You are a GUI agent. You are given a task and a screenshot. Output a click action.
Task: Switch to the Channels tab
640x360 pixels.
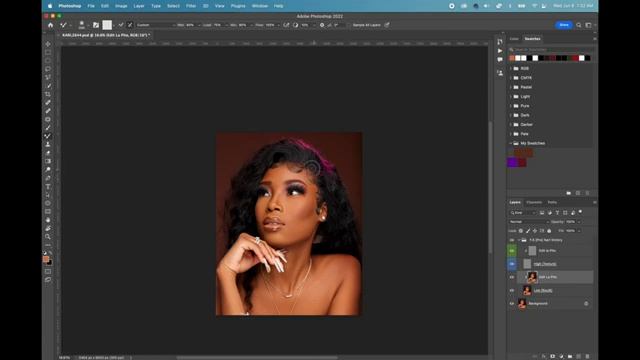(x=534, y=202)
